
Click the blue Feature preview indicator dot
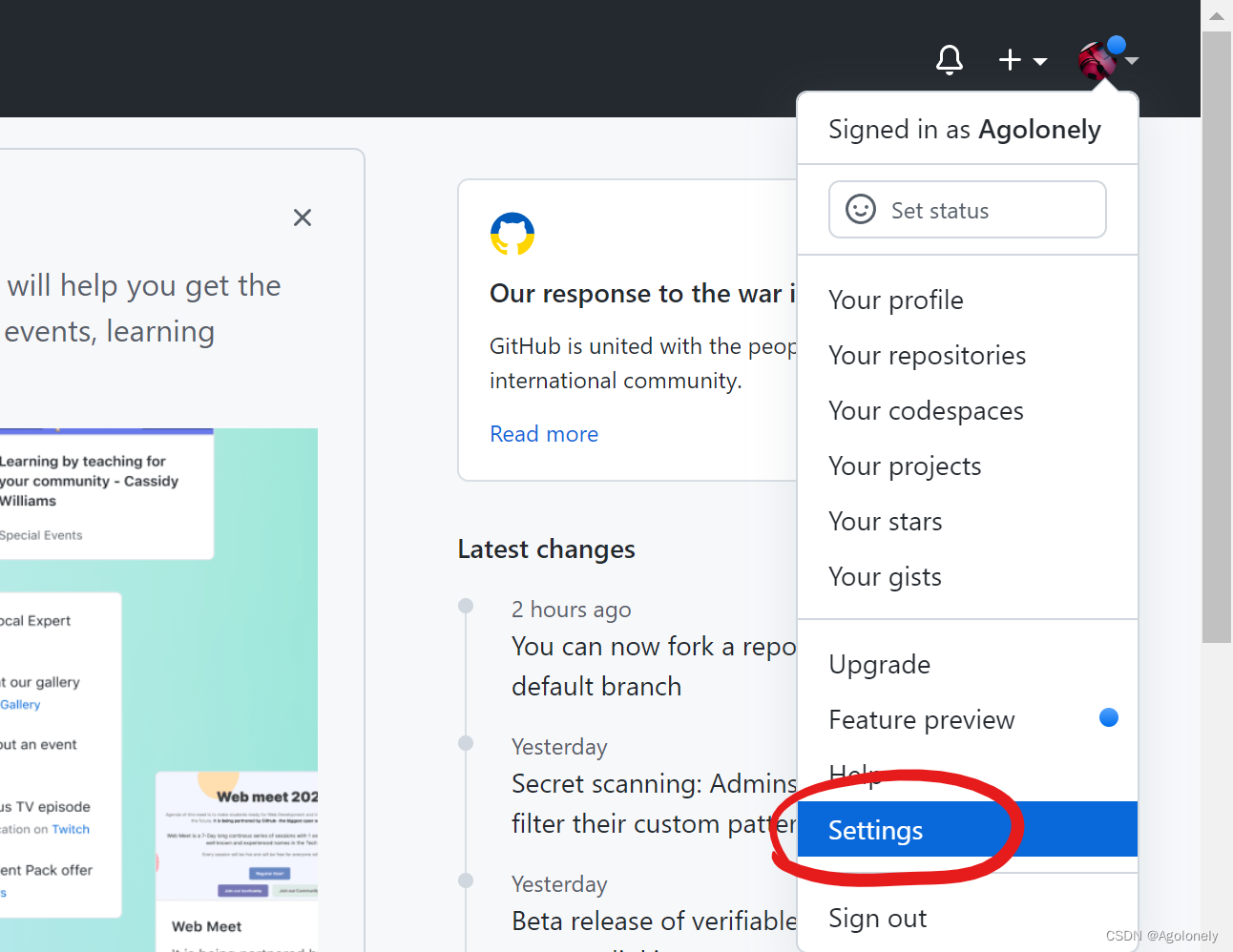[x=1109, y=717]
